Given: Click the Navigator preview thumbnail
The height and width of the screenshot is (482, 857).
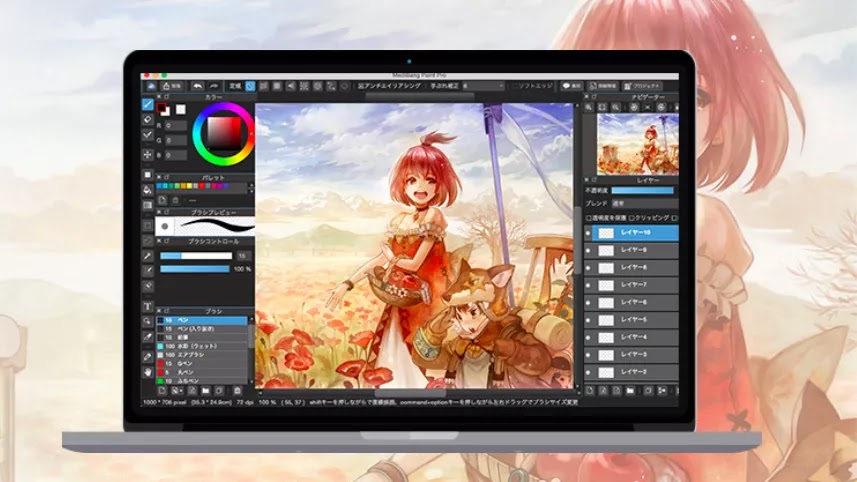Looking at the screenshot, I should 638,145.
